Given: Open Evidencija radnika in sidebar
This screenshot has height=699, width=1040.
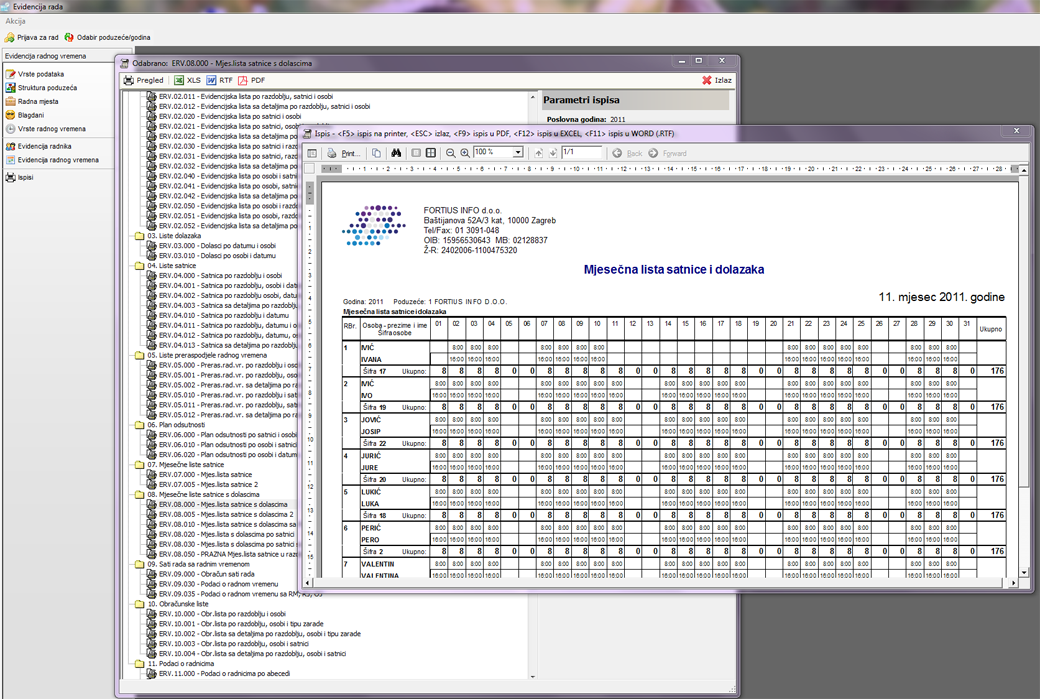Looking at the screenshot, I should (x=38, y=146).
